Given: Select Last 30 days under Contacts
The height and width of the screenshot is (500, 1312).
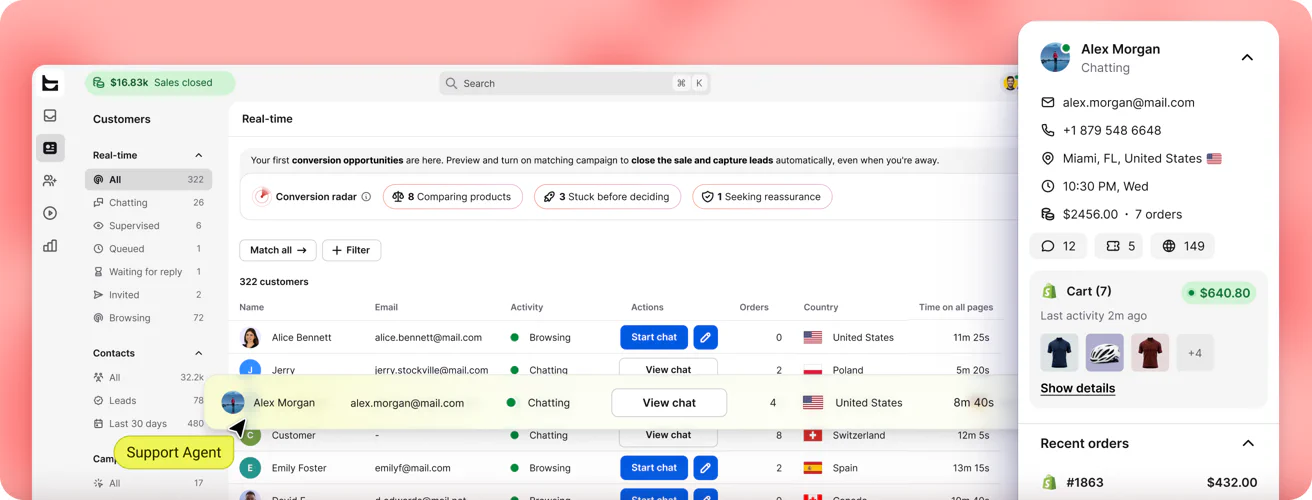Looking at the screenshot, I should click(148, 424).
